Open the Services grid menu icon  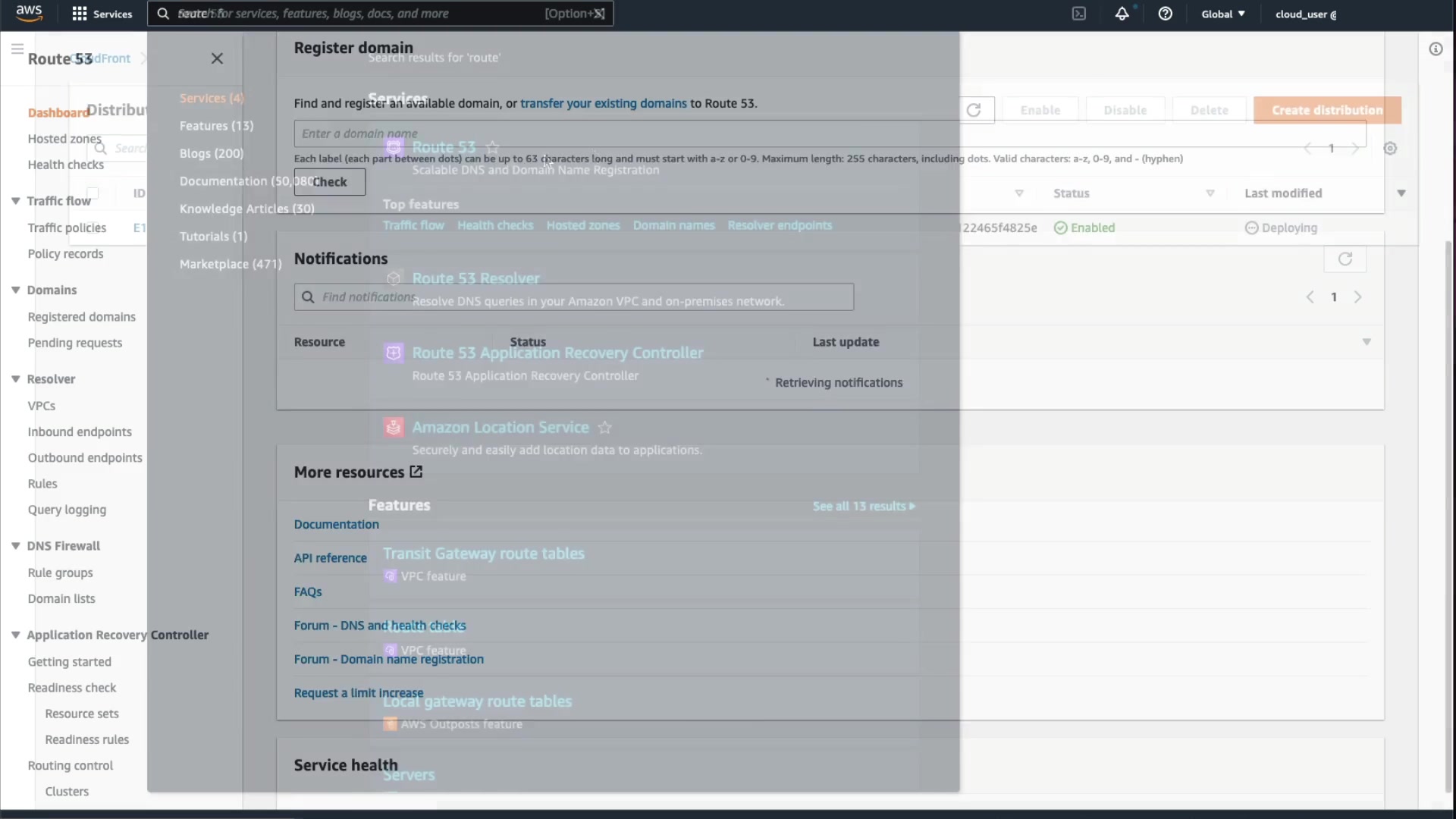[79, 14]
